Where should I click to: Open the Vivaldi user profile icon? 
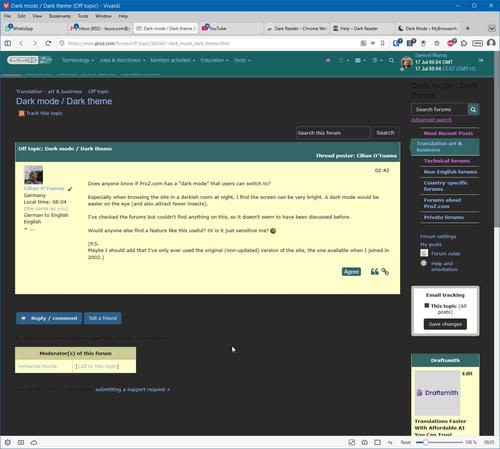pos(491,43)
